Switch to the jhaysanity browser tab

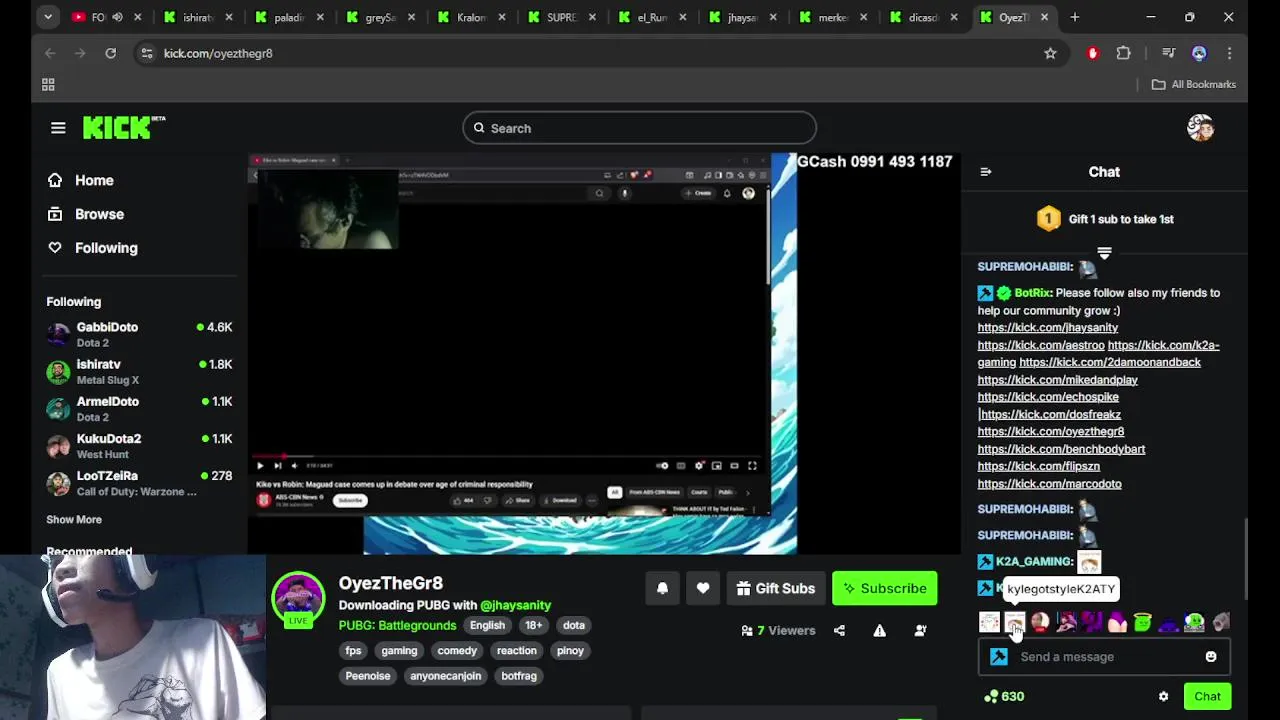click(x=743, y=17)
